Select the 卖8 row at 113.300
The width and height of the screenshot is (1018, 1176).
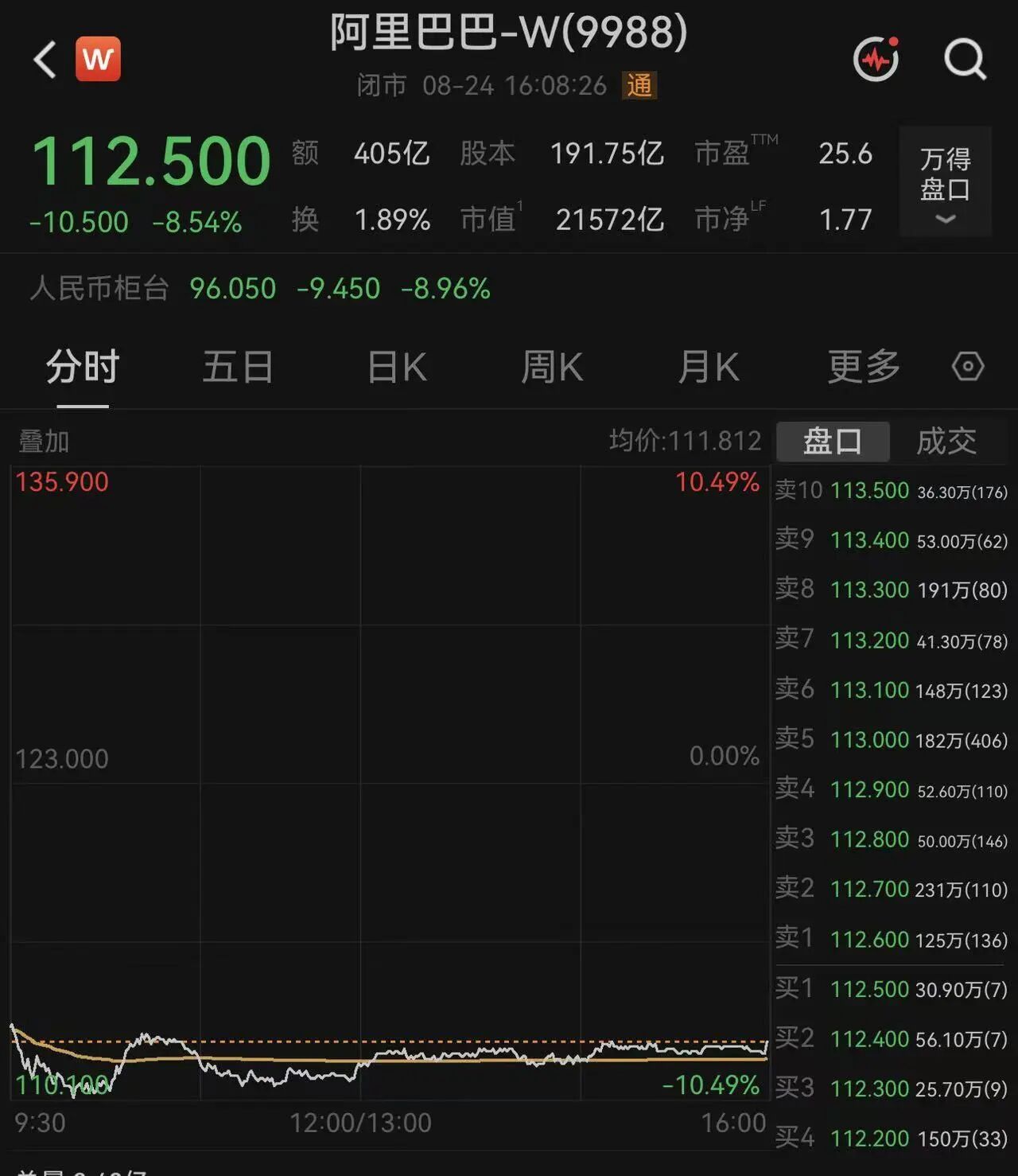892,590
